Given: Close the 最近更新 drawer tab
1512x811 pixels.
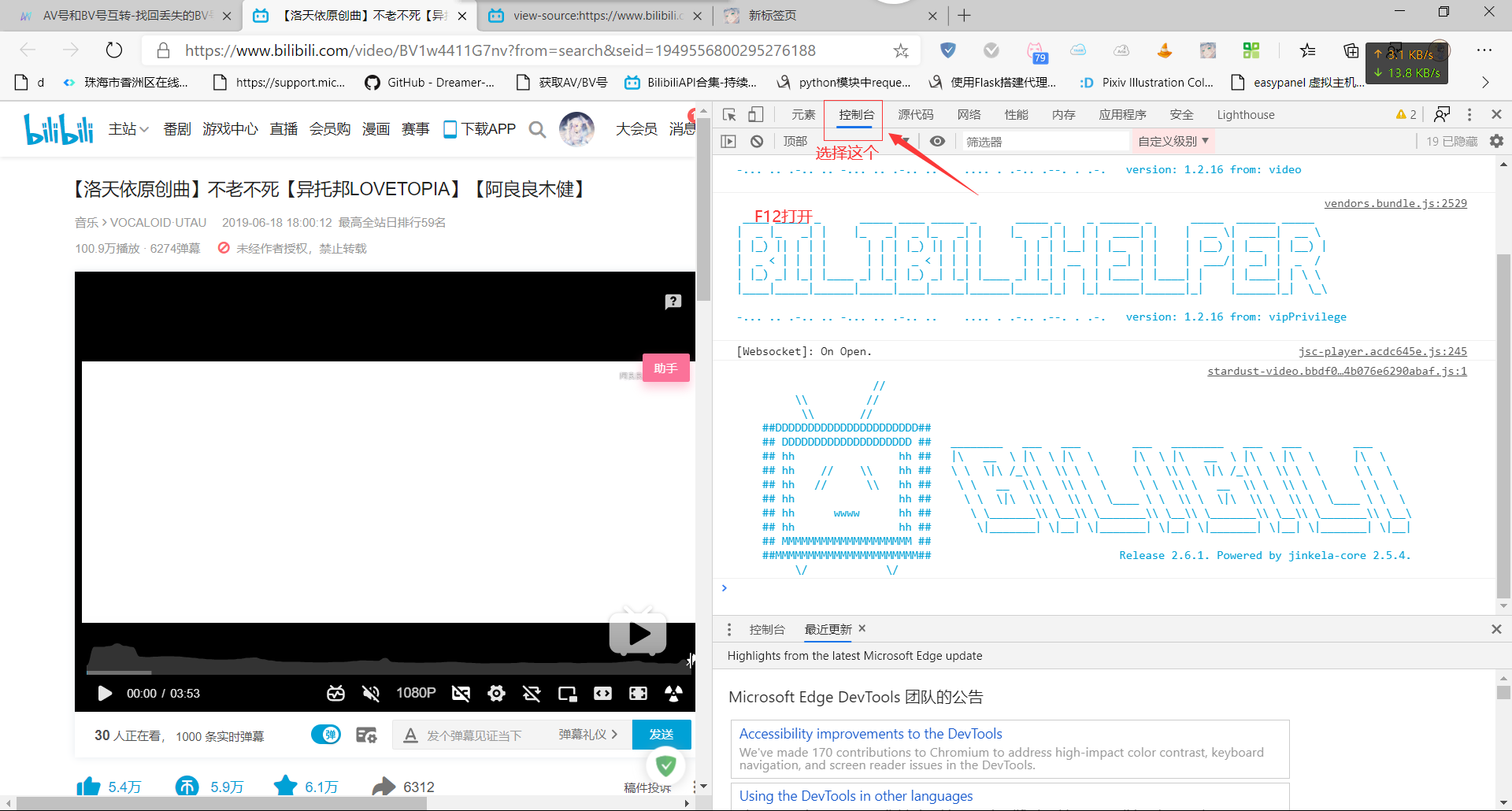Looking at the screenshot, I should pos(862,628).
